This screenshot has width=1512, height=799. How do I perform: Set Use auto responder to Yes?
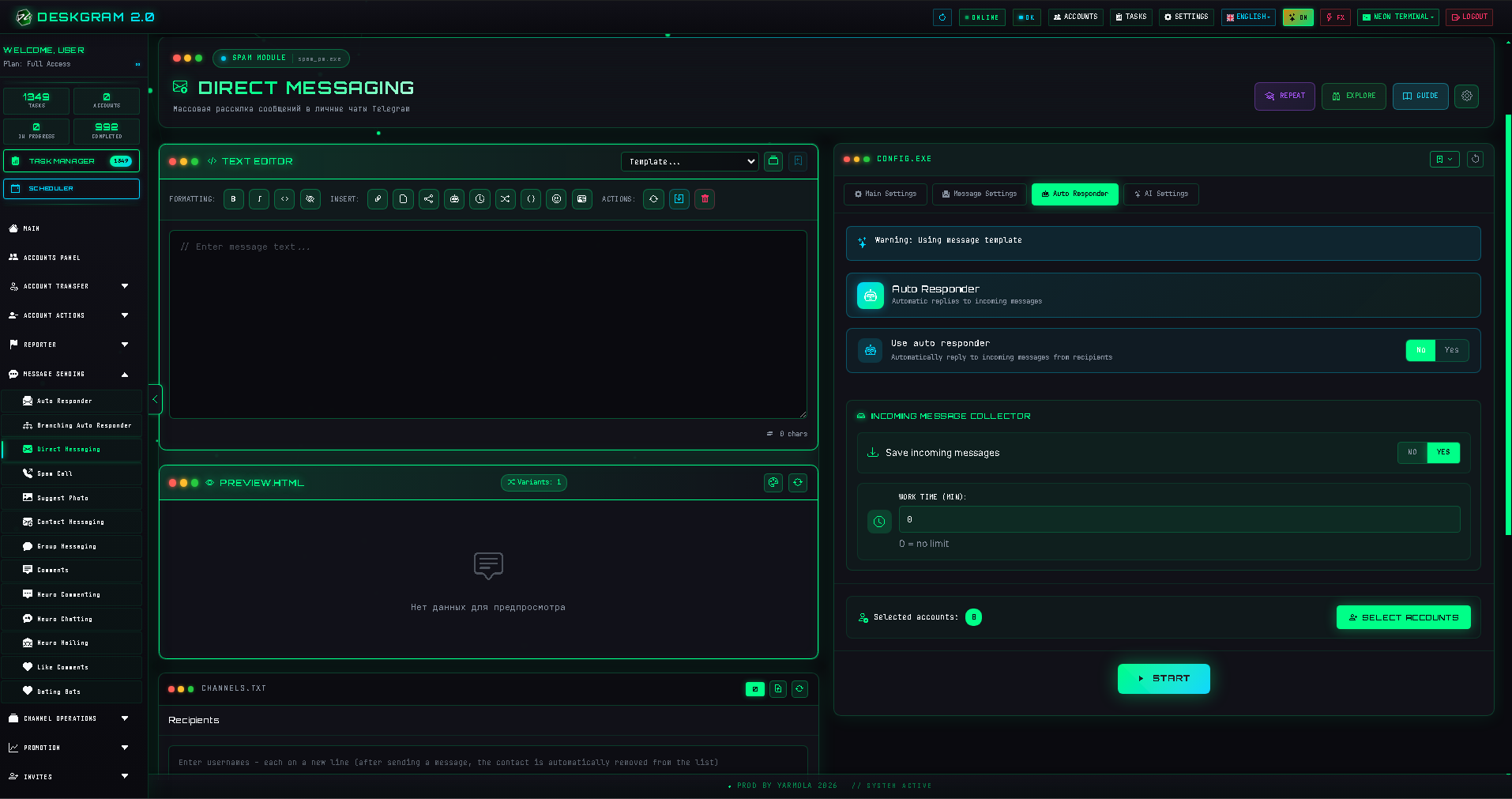tap(1452, 350)
